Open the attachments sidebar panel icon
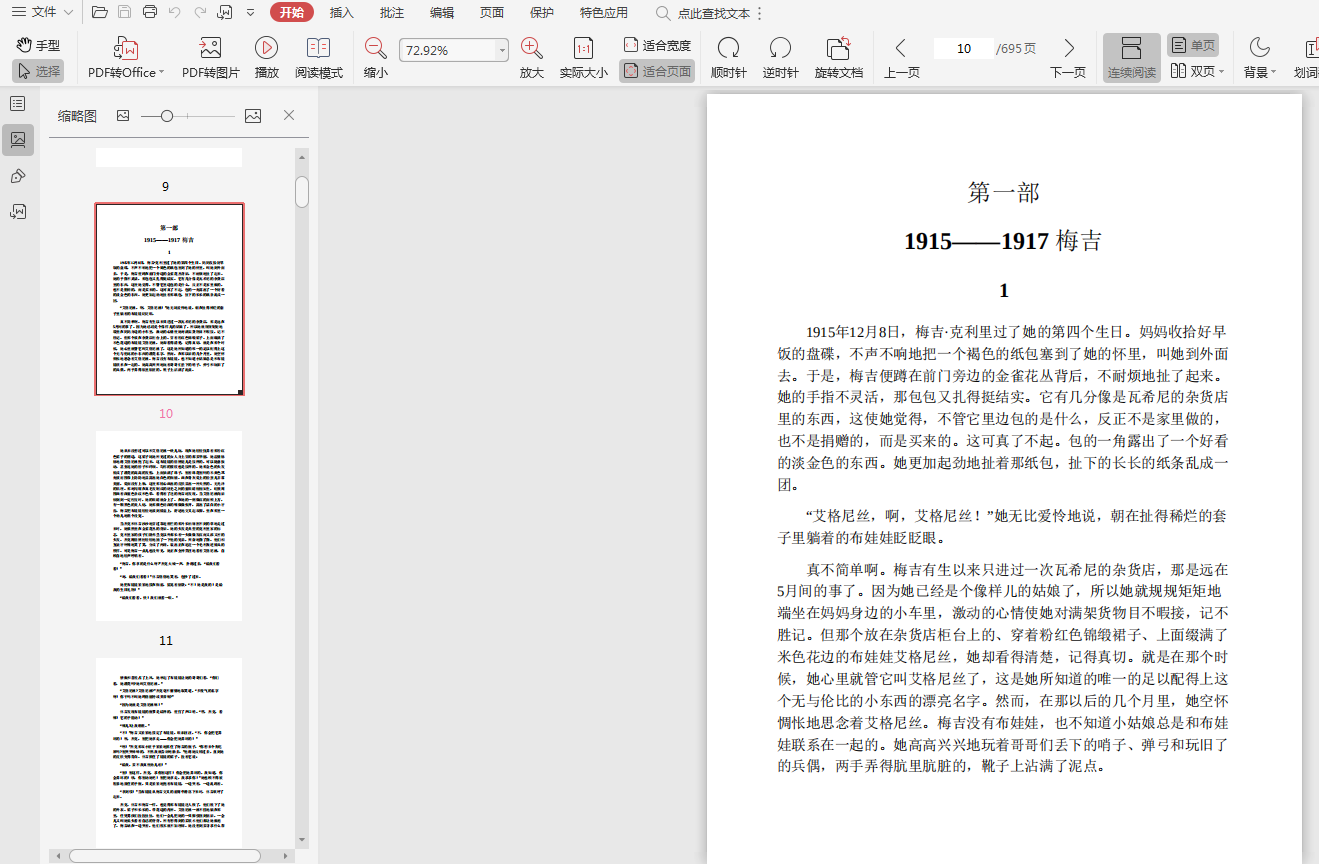This screenshot has height=864, width=1319. click(17, 211)
